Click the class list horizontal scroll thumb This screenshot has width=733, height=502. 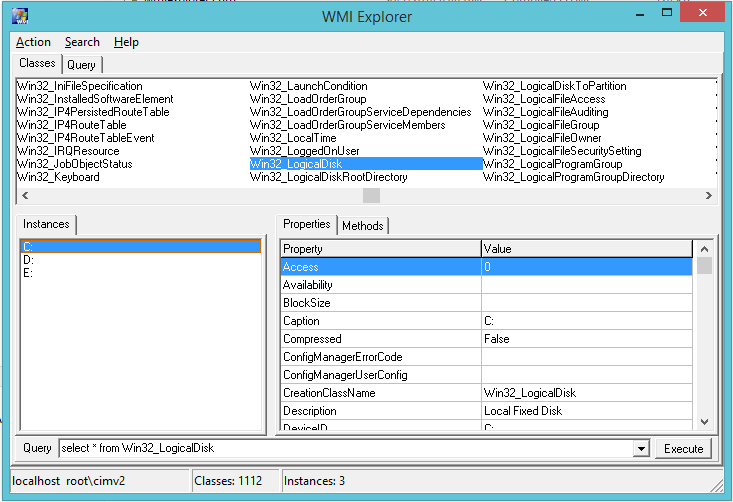click(371, 195)
